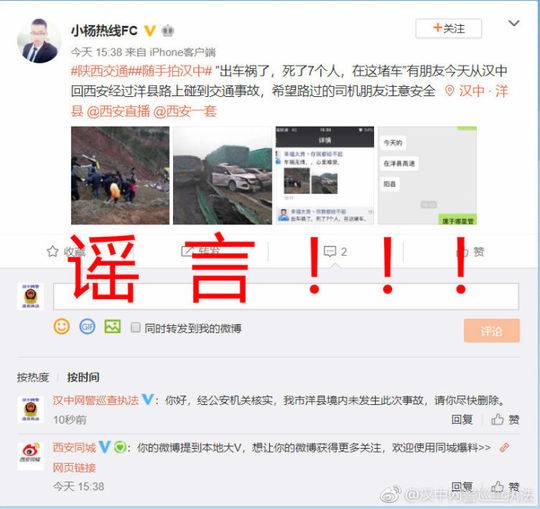
Task: Open the GIF picker icon
Action: point(87,326)
